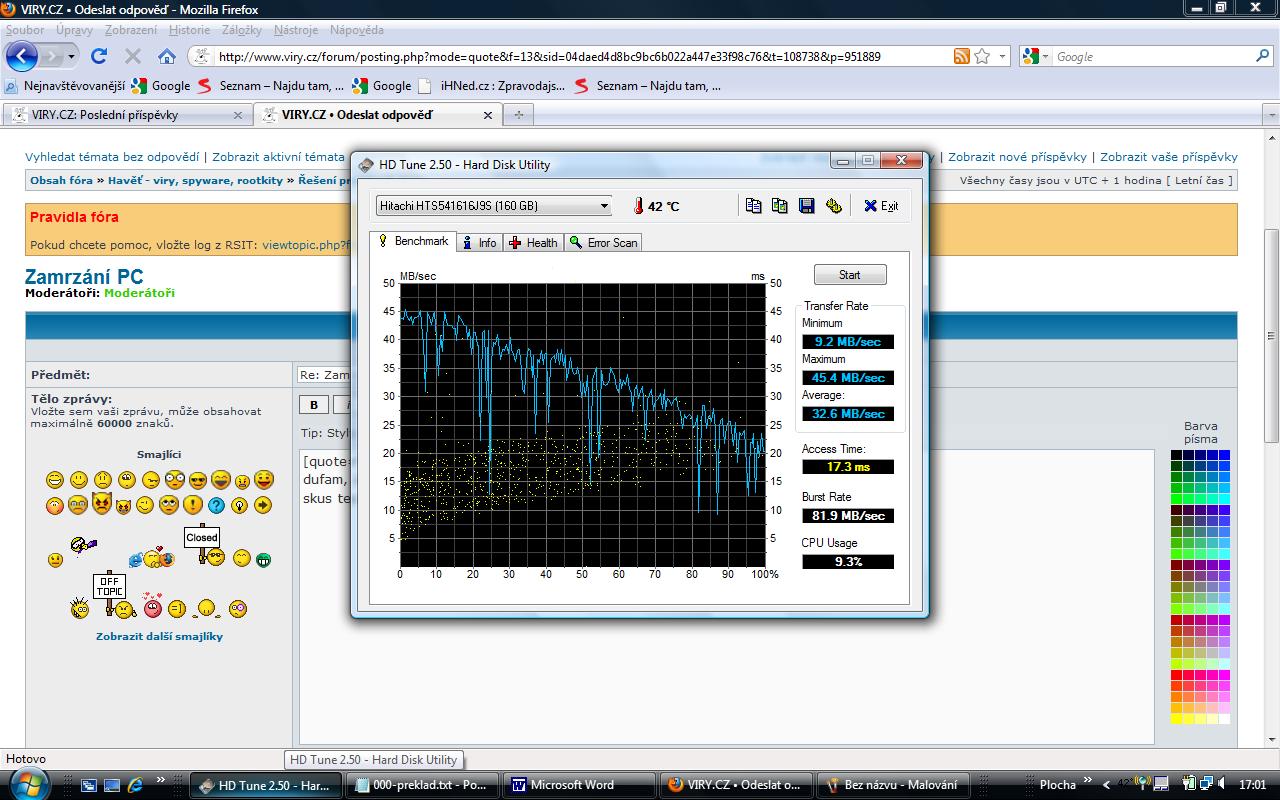Switch to the Health tab
Screen dimensions: 1280x800
533,242
